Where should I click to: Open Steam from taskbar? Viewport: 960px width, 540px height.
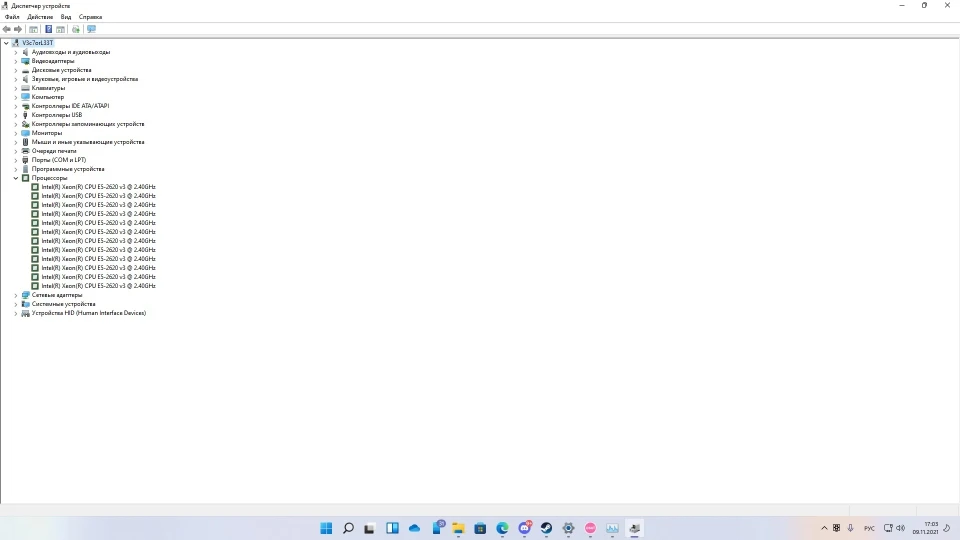pos(547,528)
